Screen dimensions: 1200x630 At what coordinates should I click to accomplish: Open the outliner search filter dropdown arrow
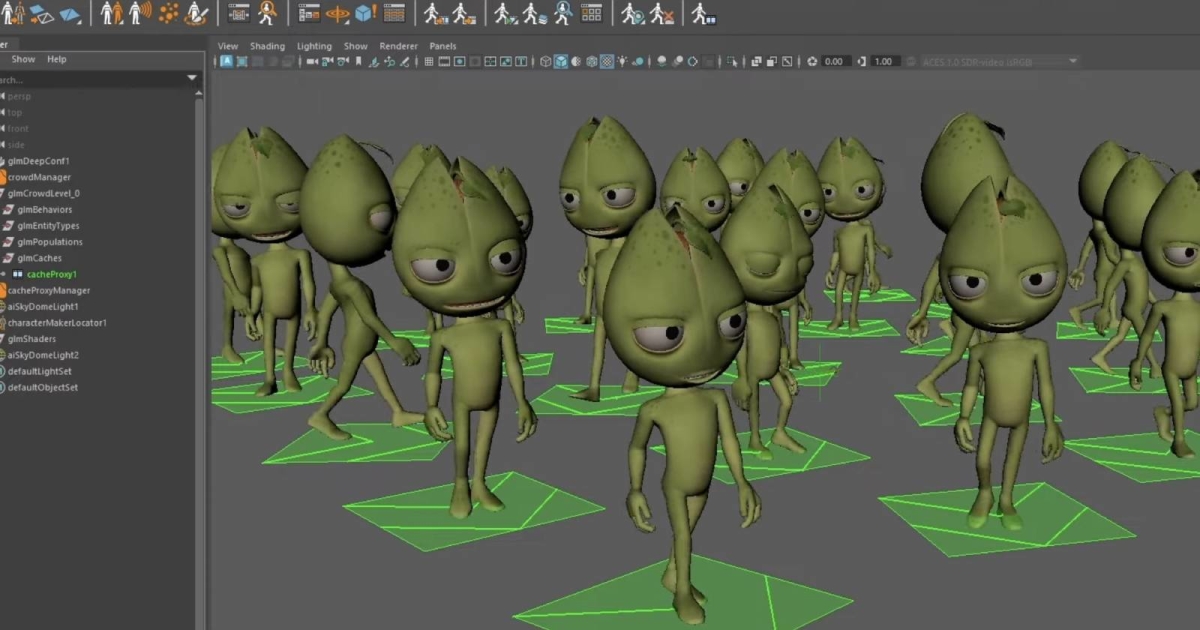pyautogui.click(x=192, y=78)
